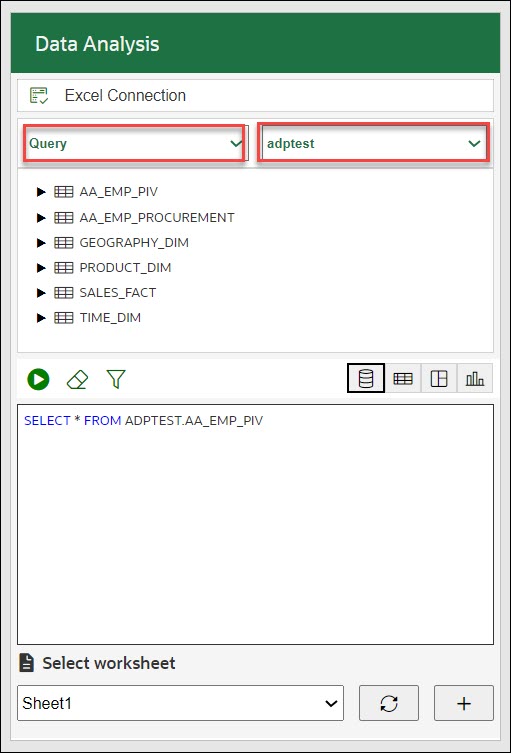This screenshot has height=753, width=511.
Task: Switch to the bar chart view icon
Action: click(474, 378)
